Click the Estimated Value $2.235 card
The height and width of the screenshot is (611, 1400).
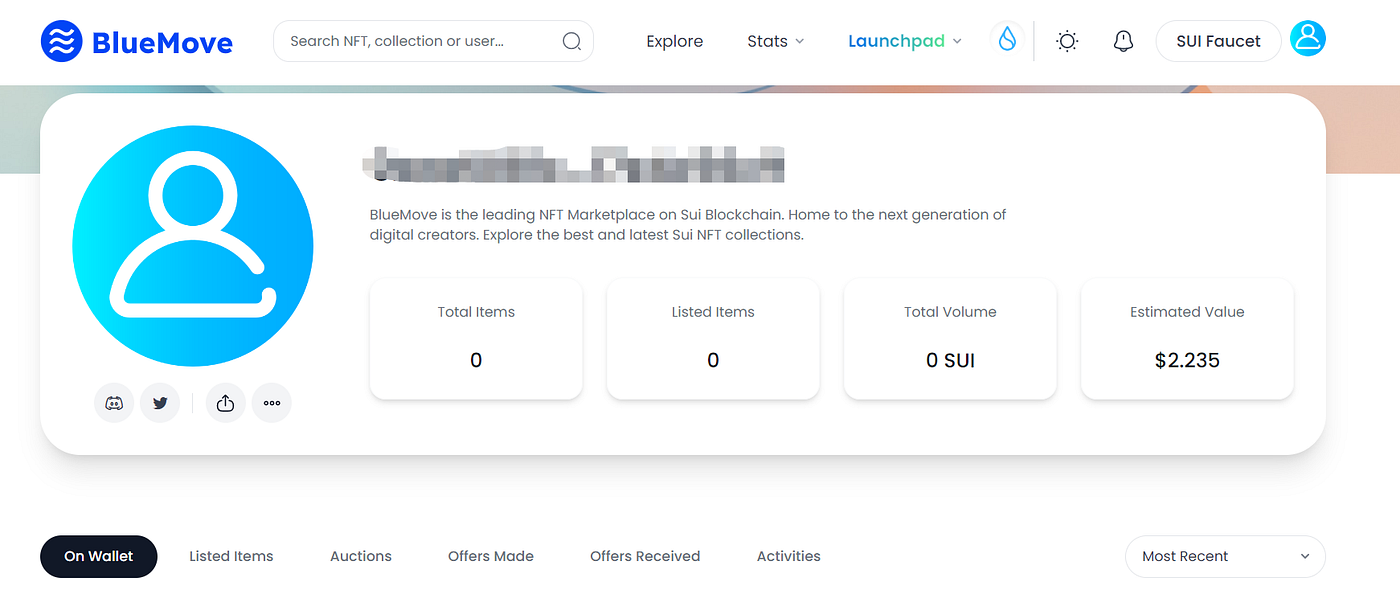(1187, 339)
